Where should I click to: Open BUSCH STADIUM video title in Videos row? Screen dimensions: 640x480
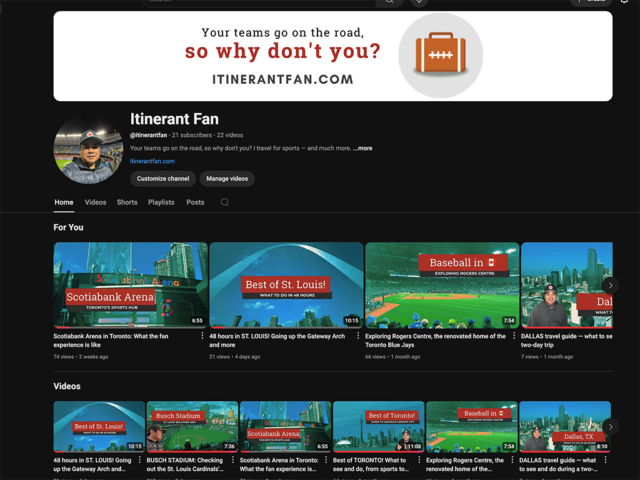point(185,464)
